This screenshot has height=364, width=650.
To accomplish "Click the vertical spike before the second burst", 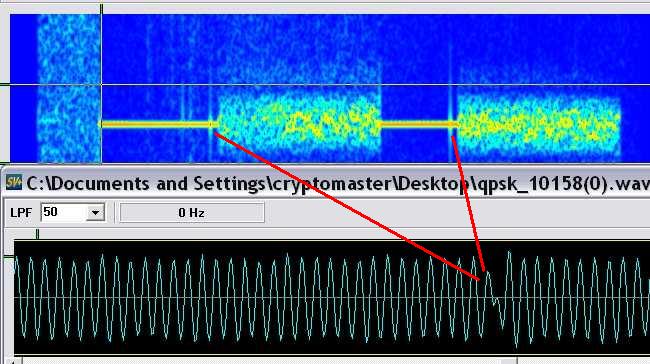I will coord(451,104).
